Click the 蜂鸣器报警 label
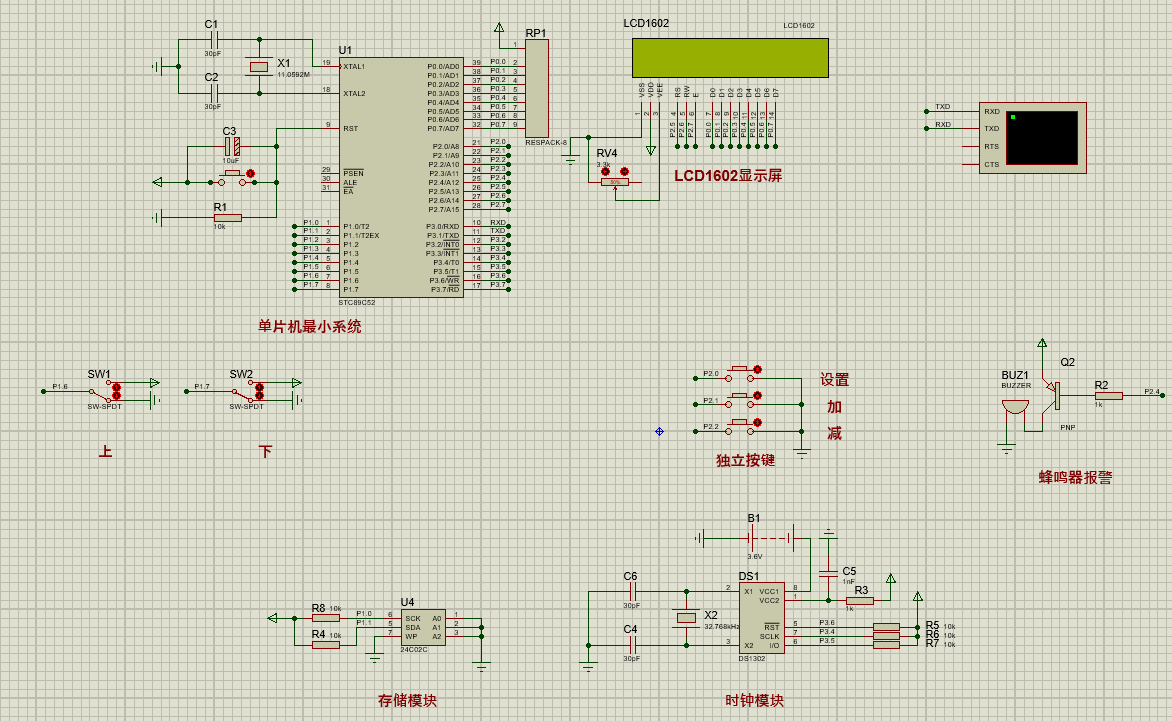Screen dimensions: 1172x721 1076,477
